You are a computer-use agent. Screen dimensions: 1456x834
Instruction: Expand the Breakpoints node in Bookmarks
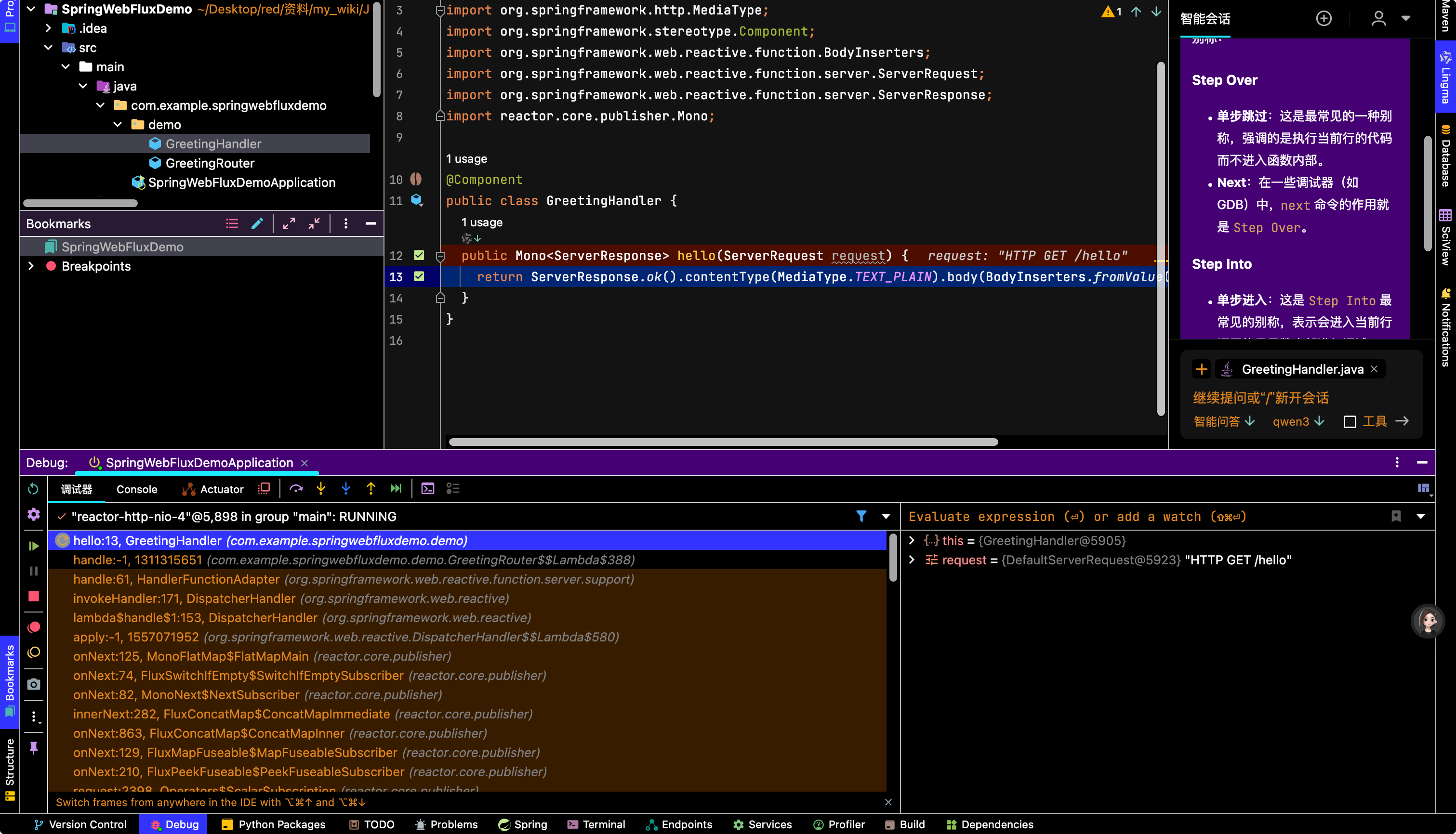pyautogui.click(x=31, y=266)
